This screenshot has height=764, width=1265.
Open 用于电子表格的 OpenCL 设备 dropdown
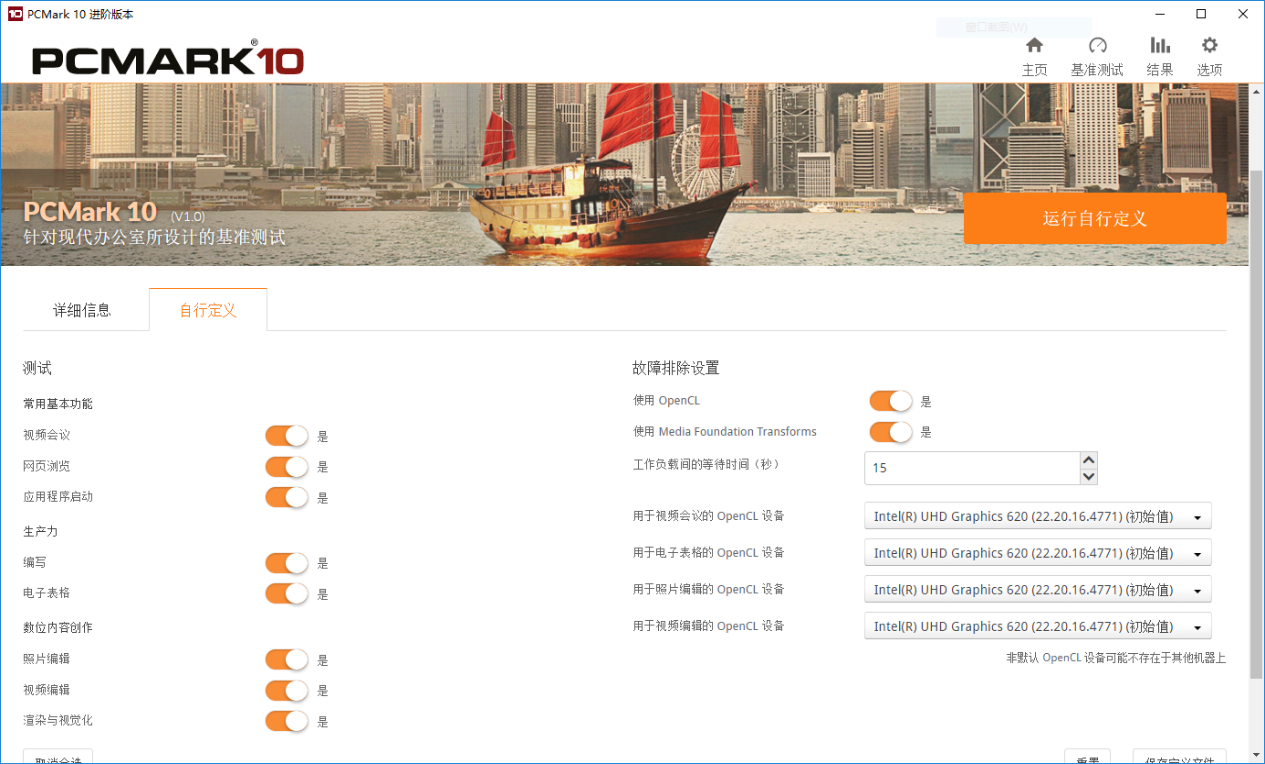point(1038,553)
